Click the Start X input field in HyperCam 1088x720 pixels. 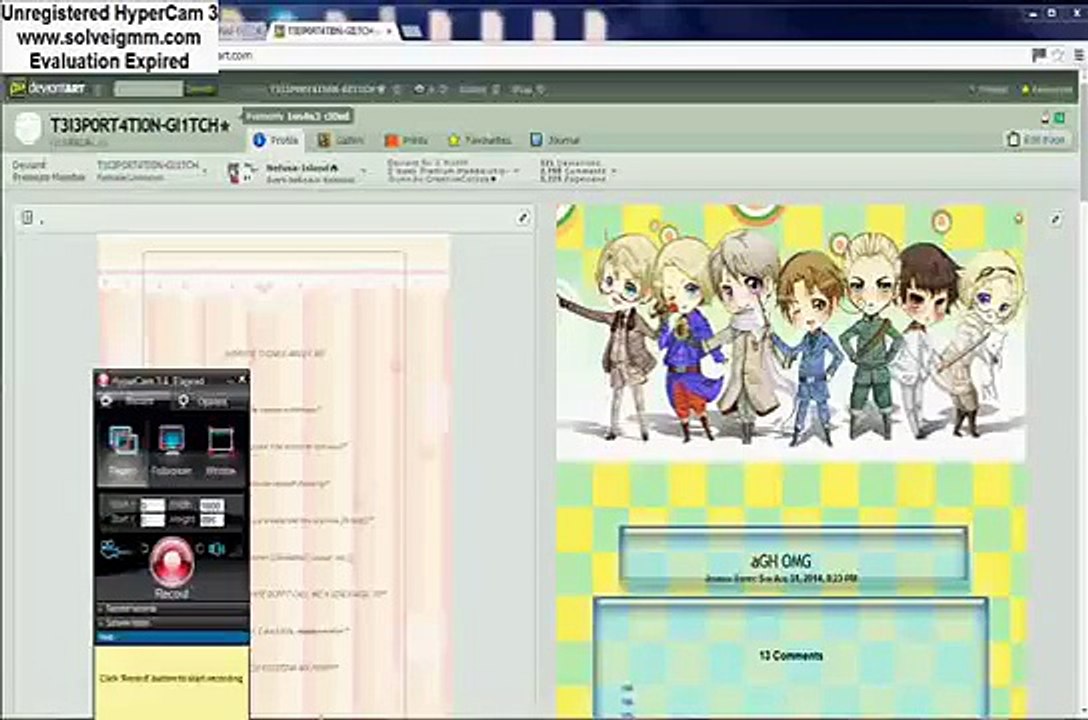pyautogui.click(x=153, y=505)
